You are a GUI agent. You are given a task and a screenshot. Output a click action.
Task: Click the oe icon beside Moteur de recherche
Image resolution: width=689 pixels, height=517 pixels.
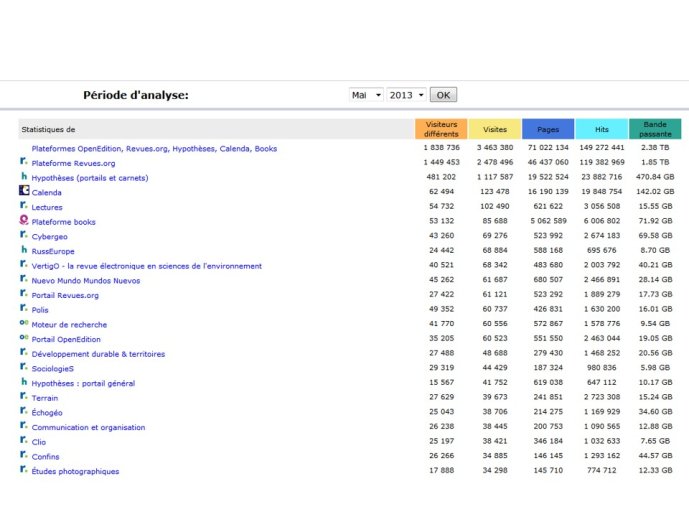pos(24,322)
